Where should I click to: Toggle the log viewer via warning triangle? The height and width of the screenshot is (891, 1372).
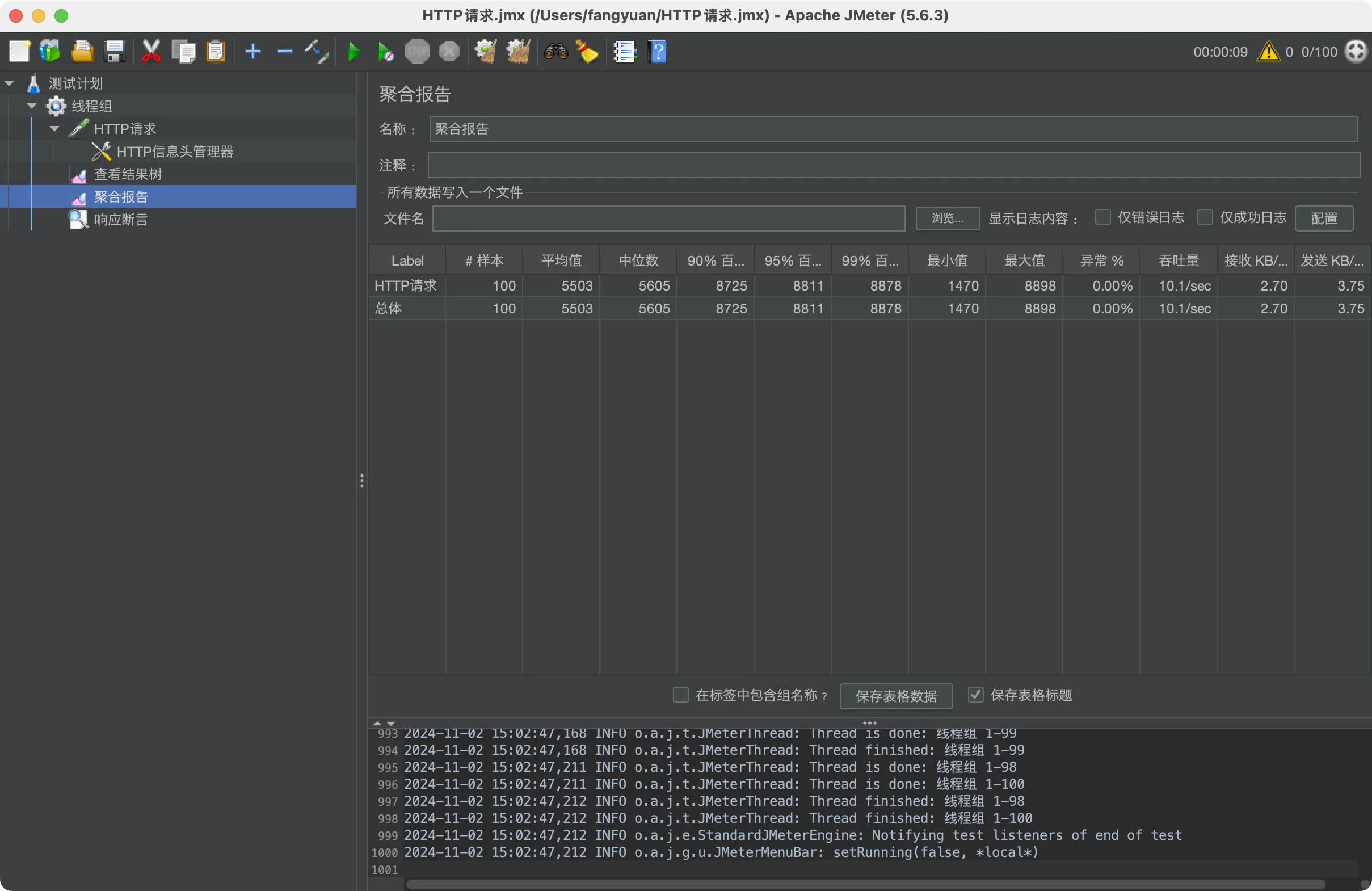coord(1268,51)
